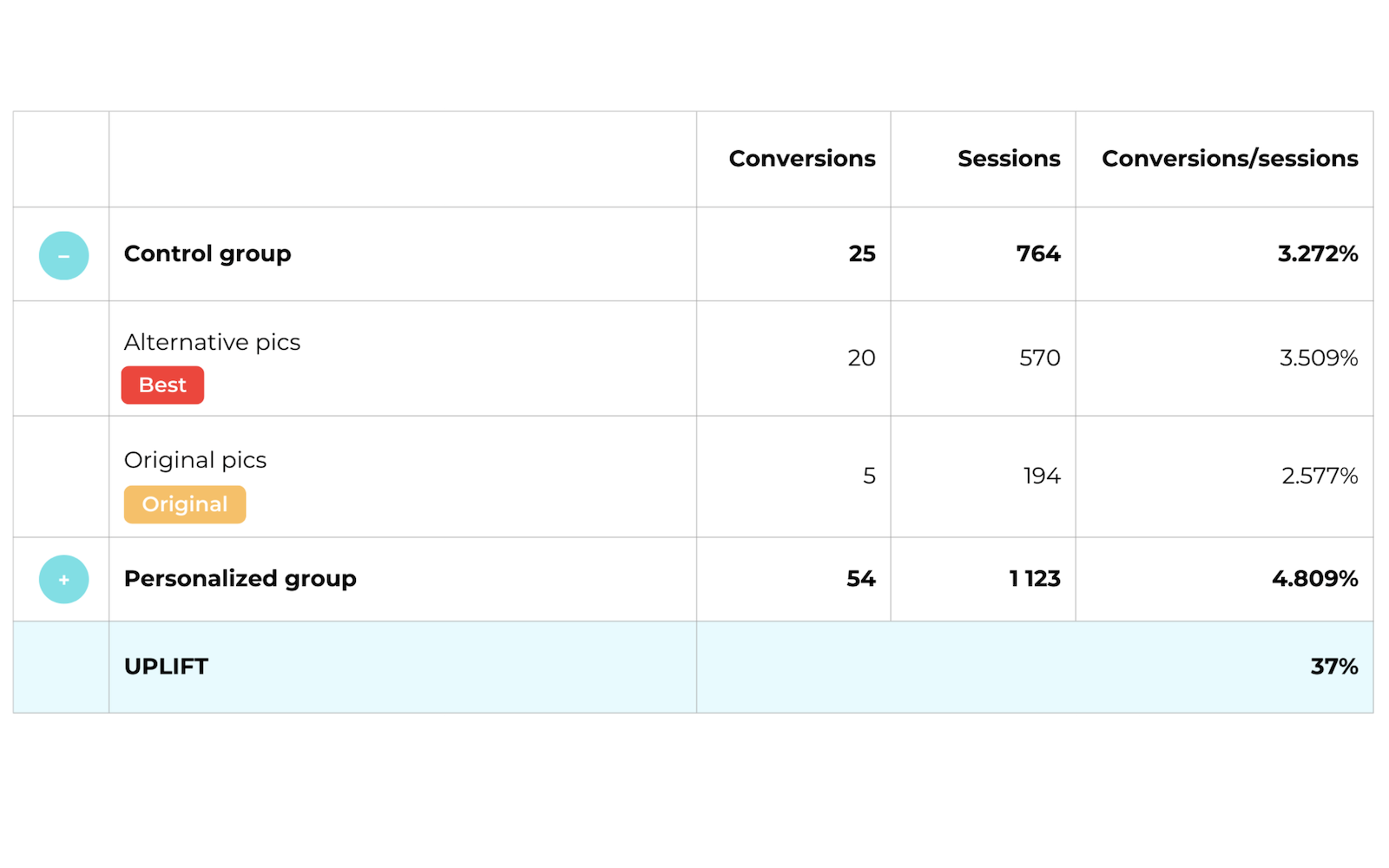
Task: Click the Alternative pics variant name
Action: tap(212, 342)
